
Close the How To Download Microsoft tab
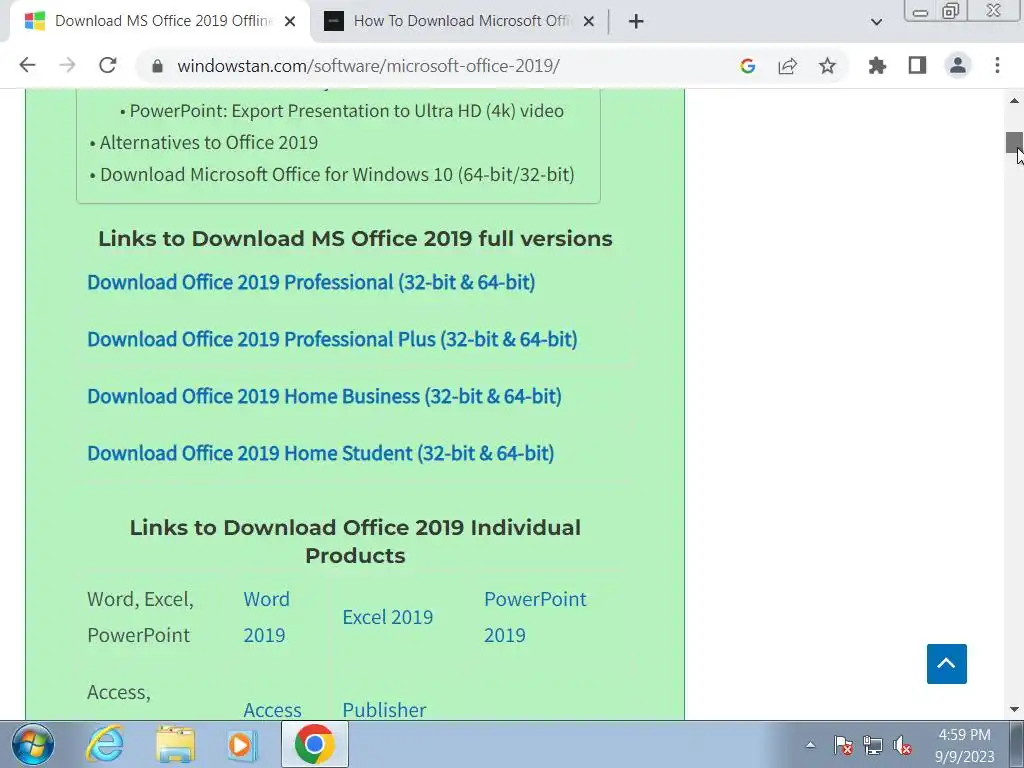[588, 22]
